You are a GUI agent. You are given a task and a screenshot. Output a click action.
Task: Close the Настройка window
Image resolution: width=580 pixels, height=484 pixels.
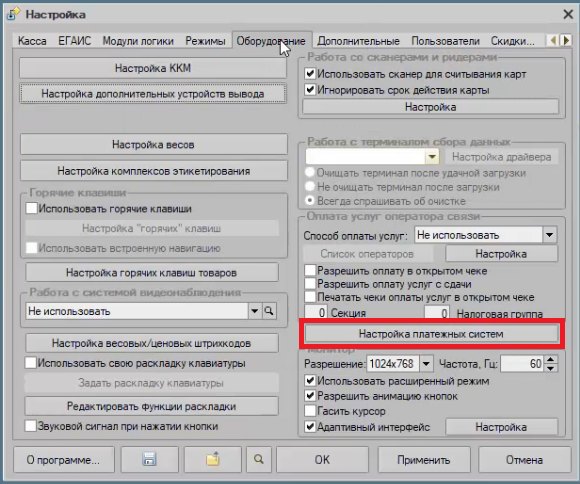click(x=568, y=14)
